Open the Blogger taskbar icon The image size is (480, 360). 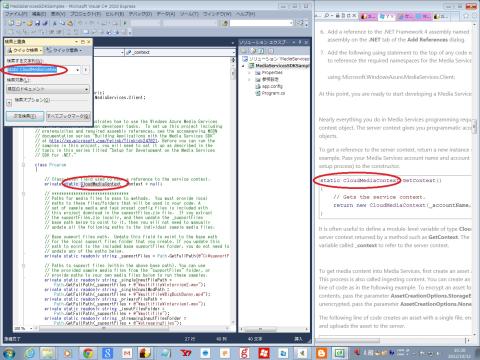pyautogui.click(x=321, y=353)
